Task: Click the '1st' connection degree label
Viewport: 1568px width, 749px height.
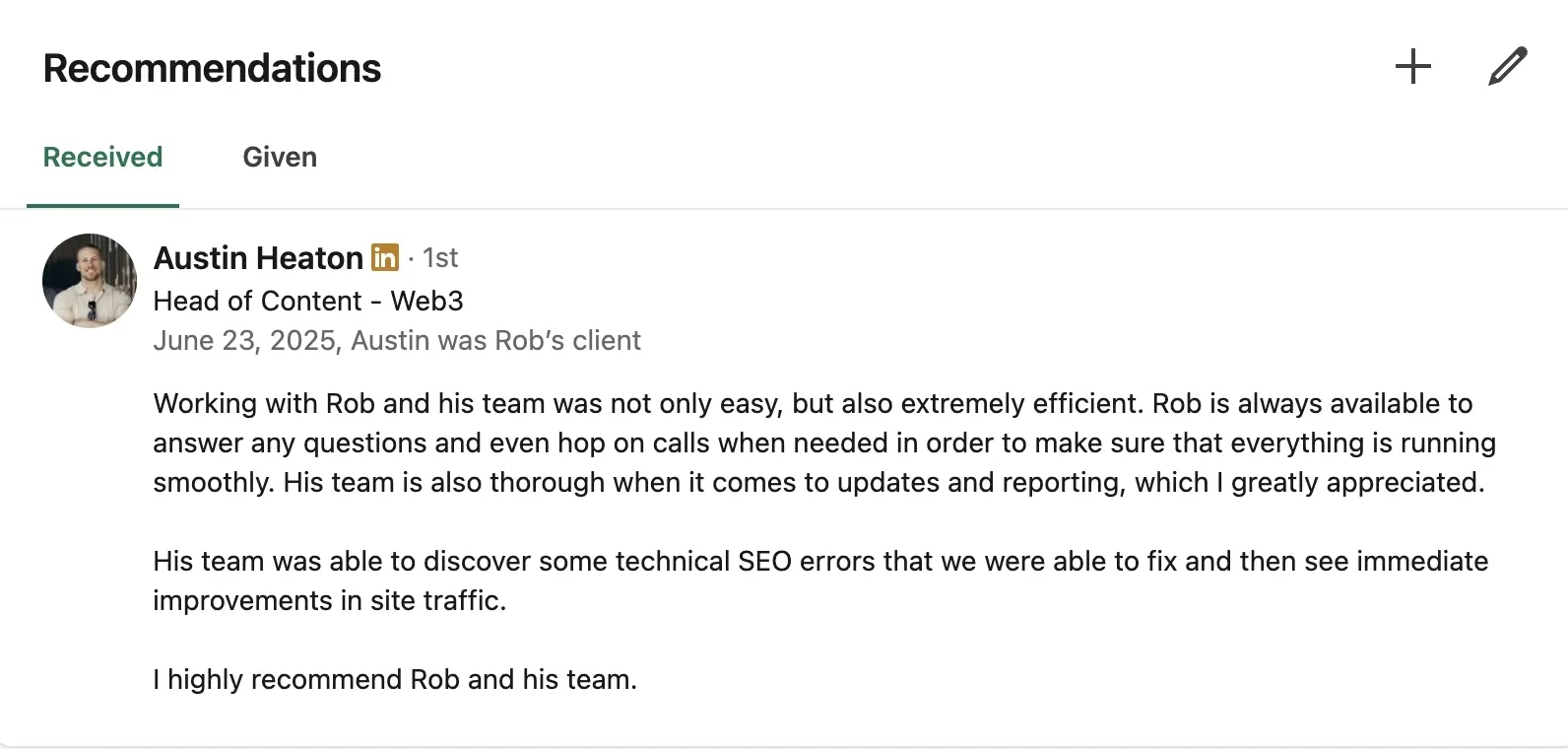Action: 439,257
